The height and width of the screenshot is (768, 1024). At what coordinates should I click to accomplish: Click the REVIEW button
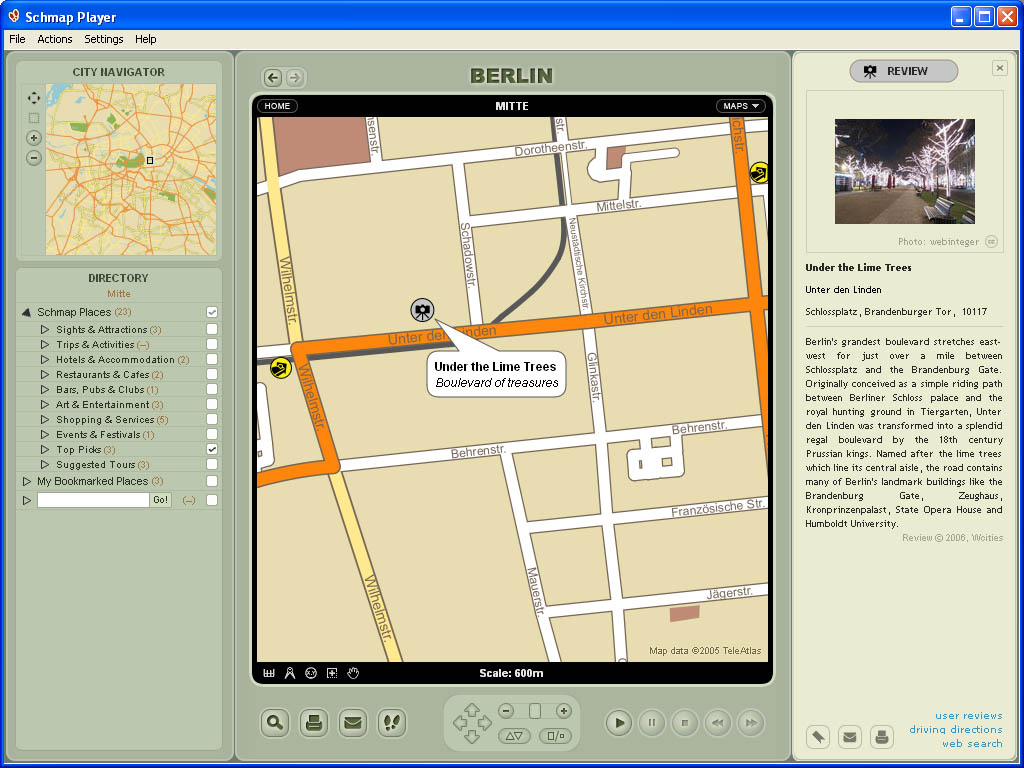coord(904,71)
